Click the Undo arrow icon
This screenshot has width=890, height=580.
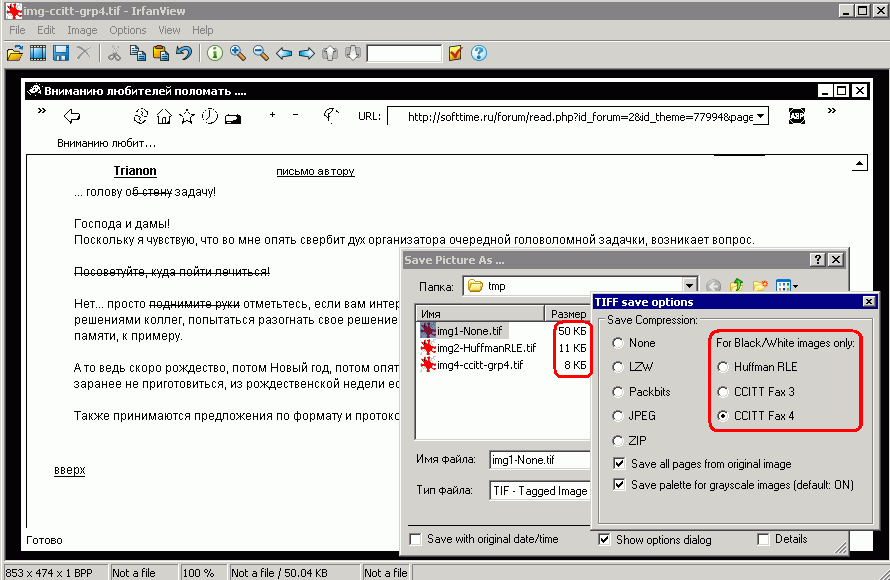click(x=184, y=53)
